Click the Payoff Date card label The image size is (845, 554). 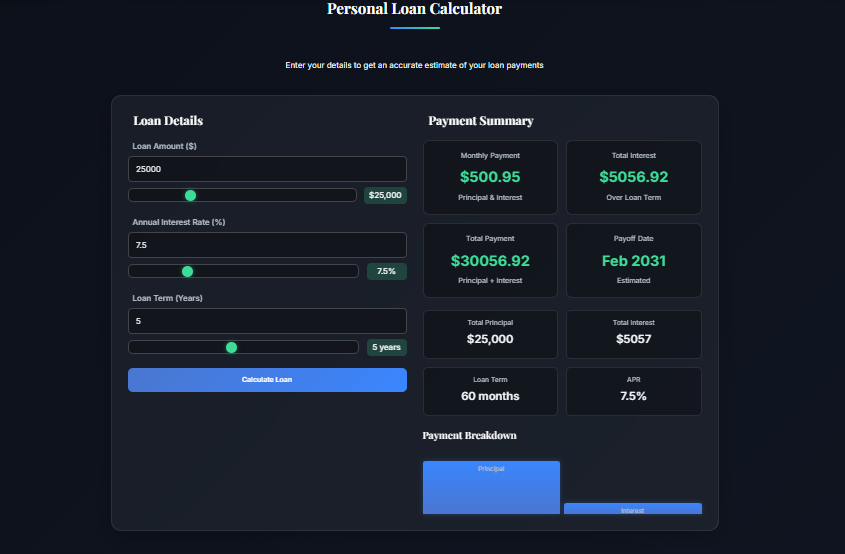click(x=634, y=239)
